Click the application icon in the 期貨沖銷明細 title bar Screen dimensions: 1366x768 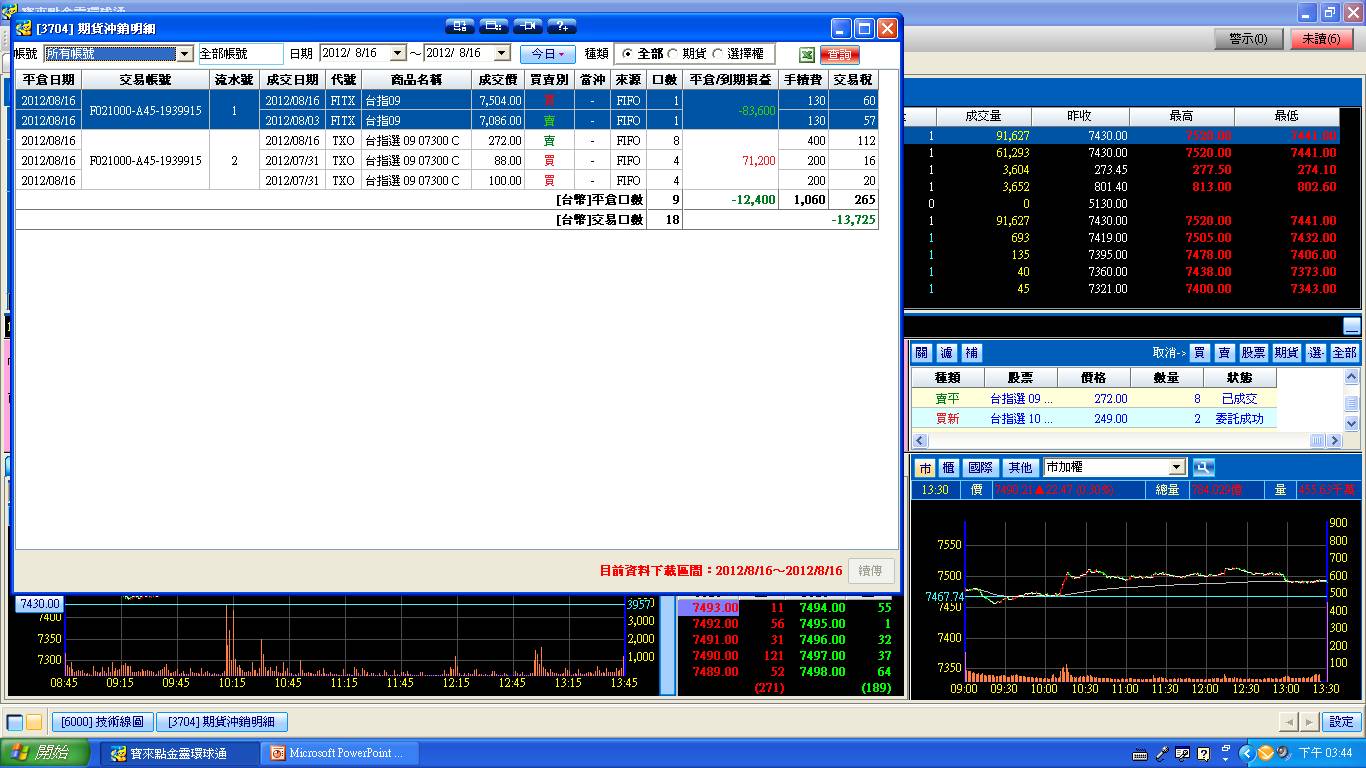coord(23,28)
